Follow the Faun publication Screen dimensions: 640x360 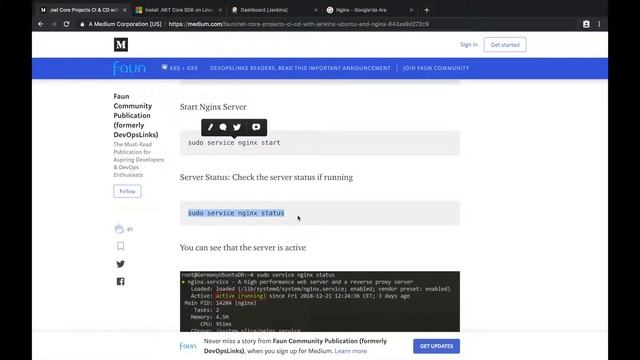(127, 191)
